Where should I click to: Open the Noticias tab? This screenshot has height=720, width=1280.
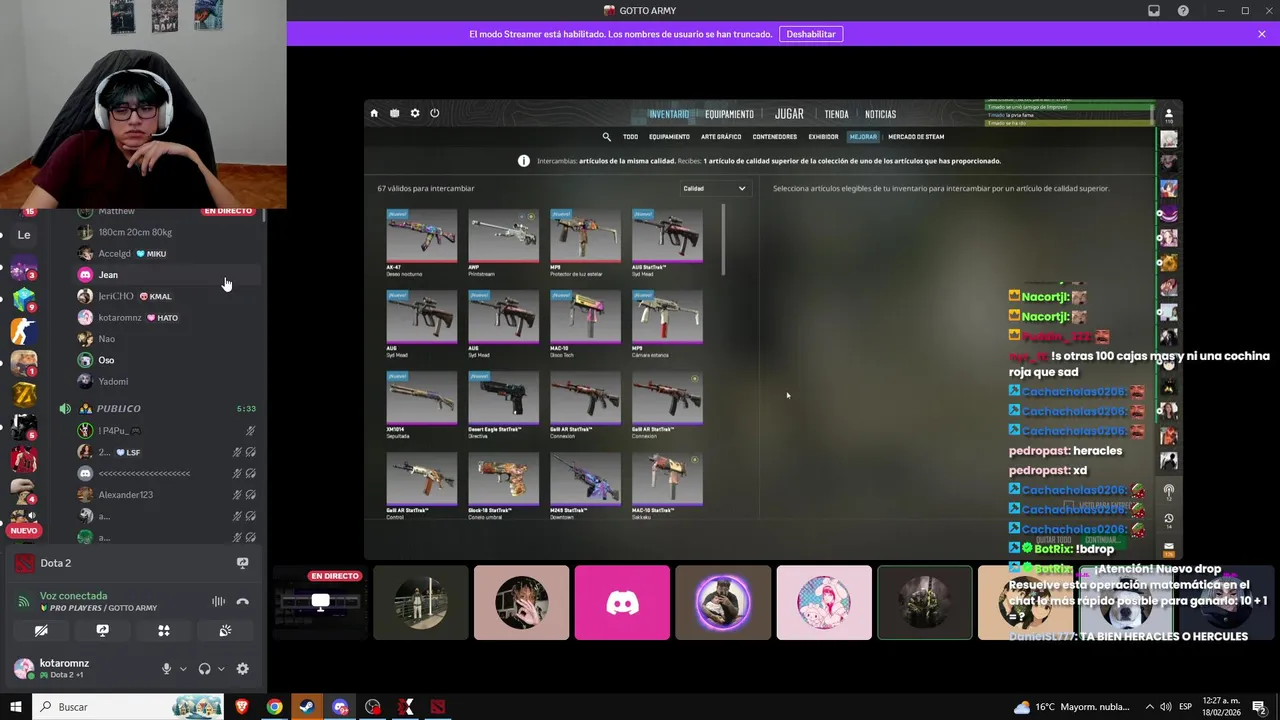[881, 114]
